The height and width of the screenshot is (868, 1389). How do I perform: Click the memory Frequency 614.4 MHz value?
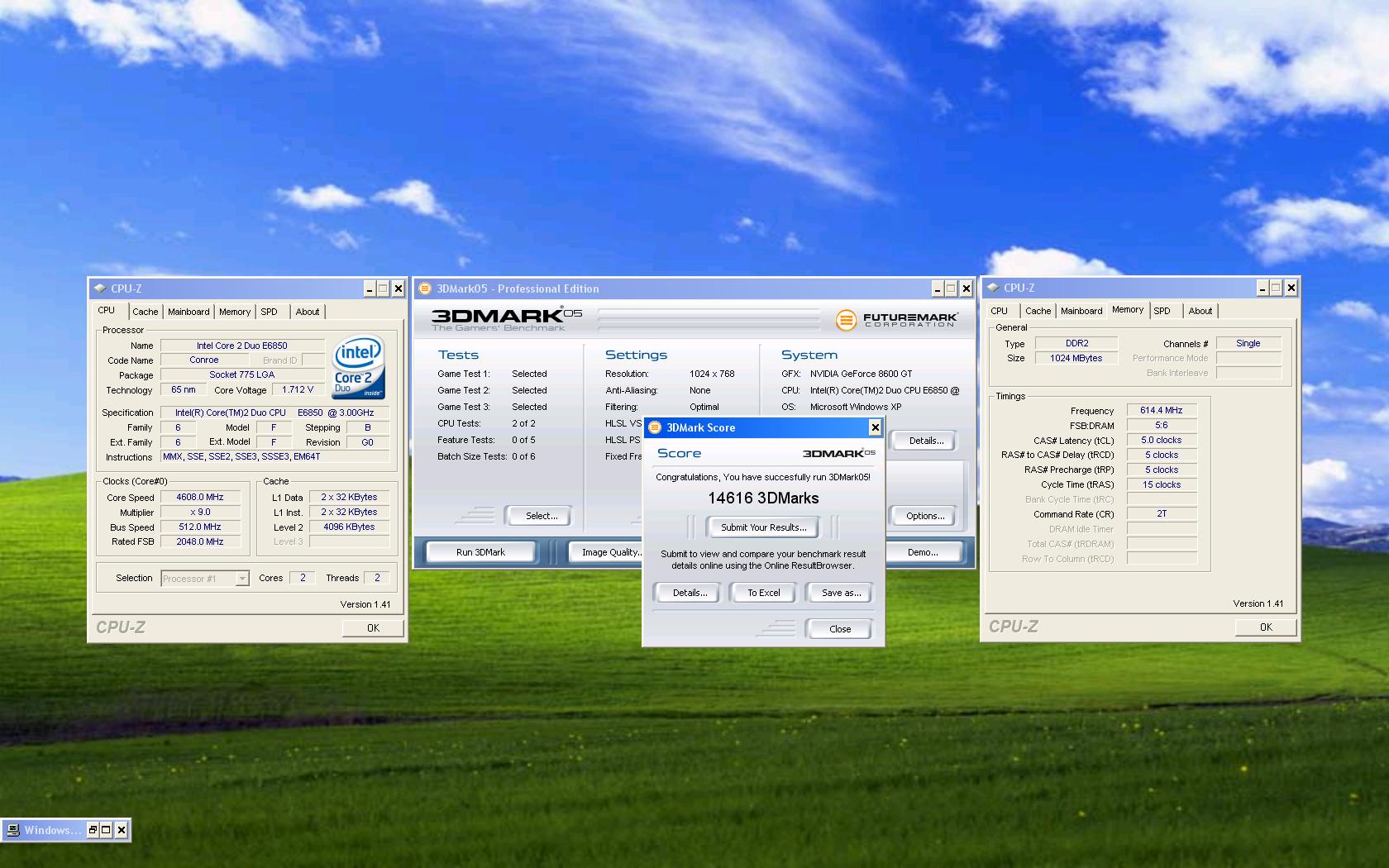(x=1162, y=411)
